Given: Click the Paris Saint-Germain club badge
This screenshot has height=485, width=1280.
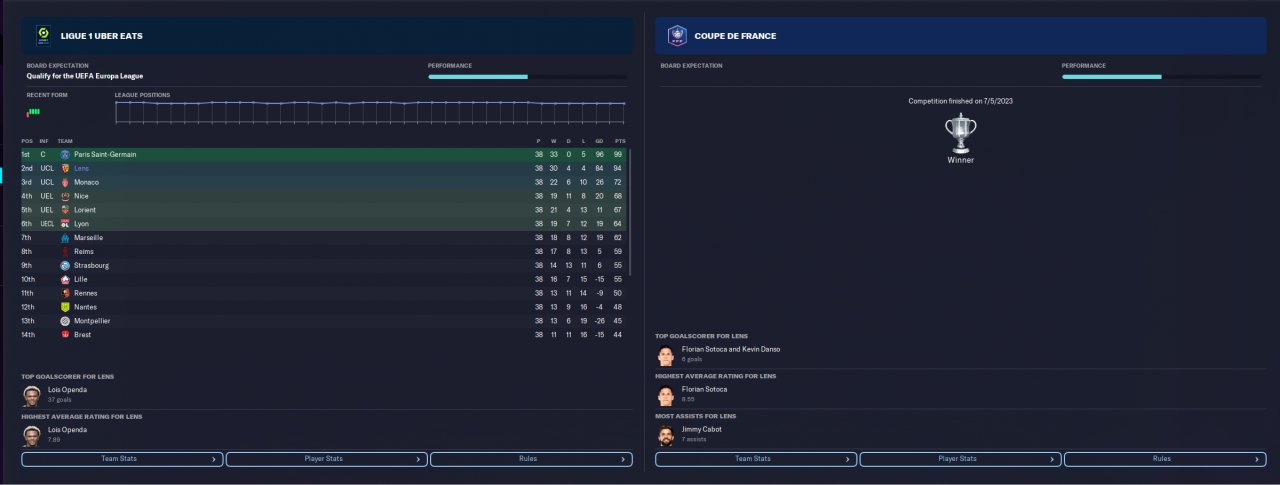Looking at the screenshot, I should pyautogui.click(x=65, y=155).
